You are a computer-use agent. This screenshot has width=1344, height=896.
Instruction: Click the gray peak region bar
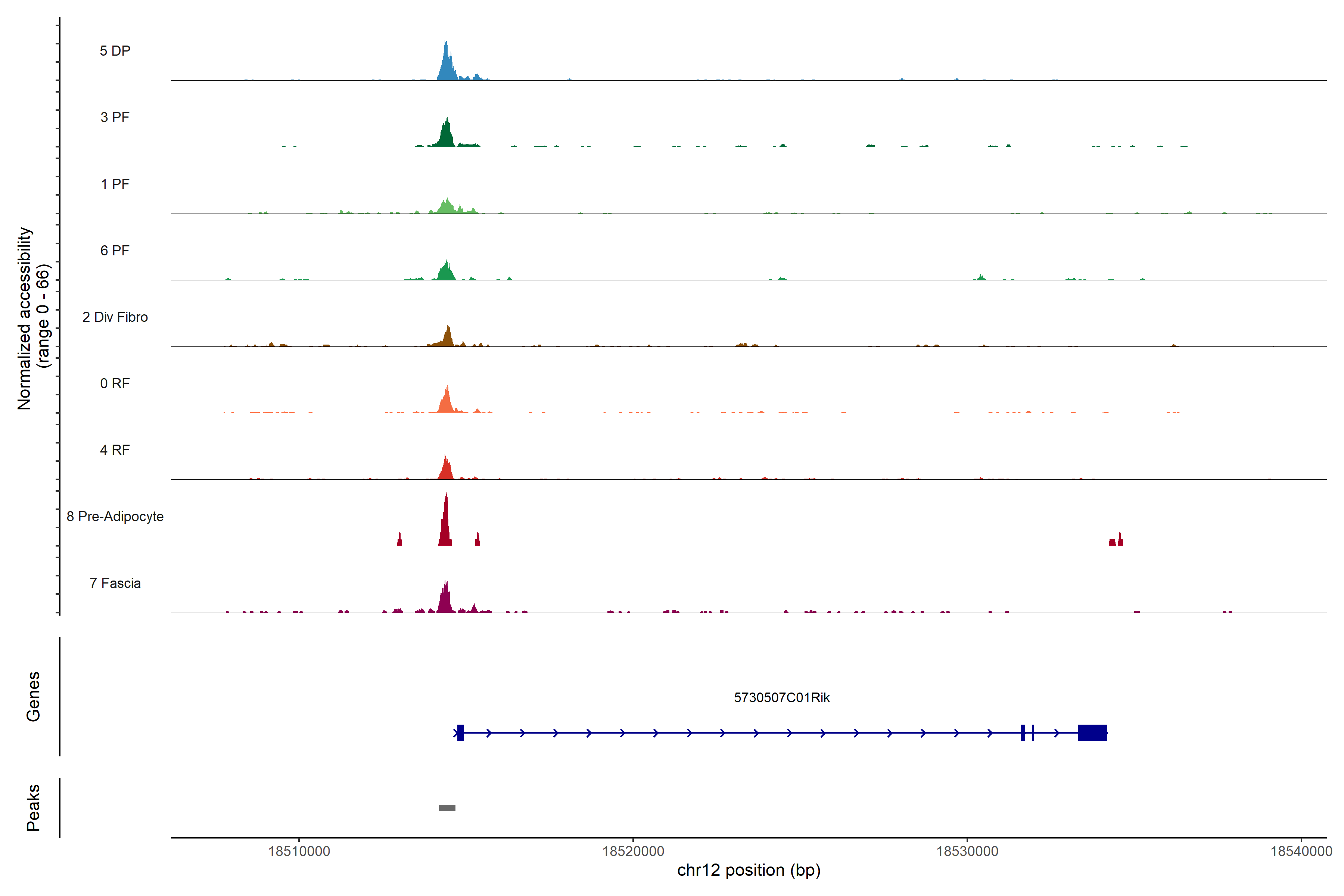click(447, 808)
